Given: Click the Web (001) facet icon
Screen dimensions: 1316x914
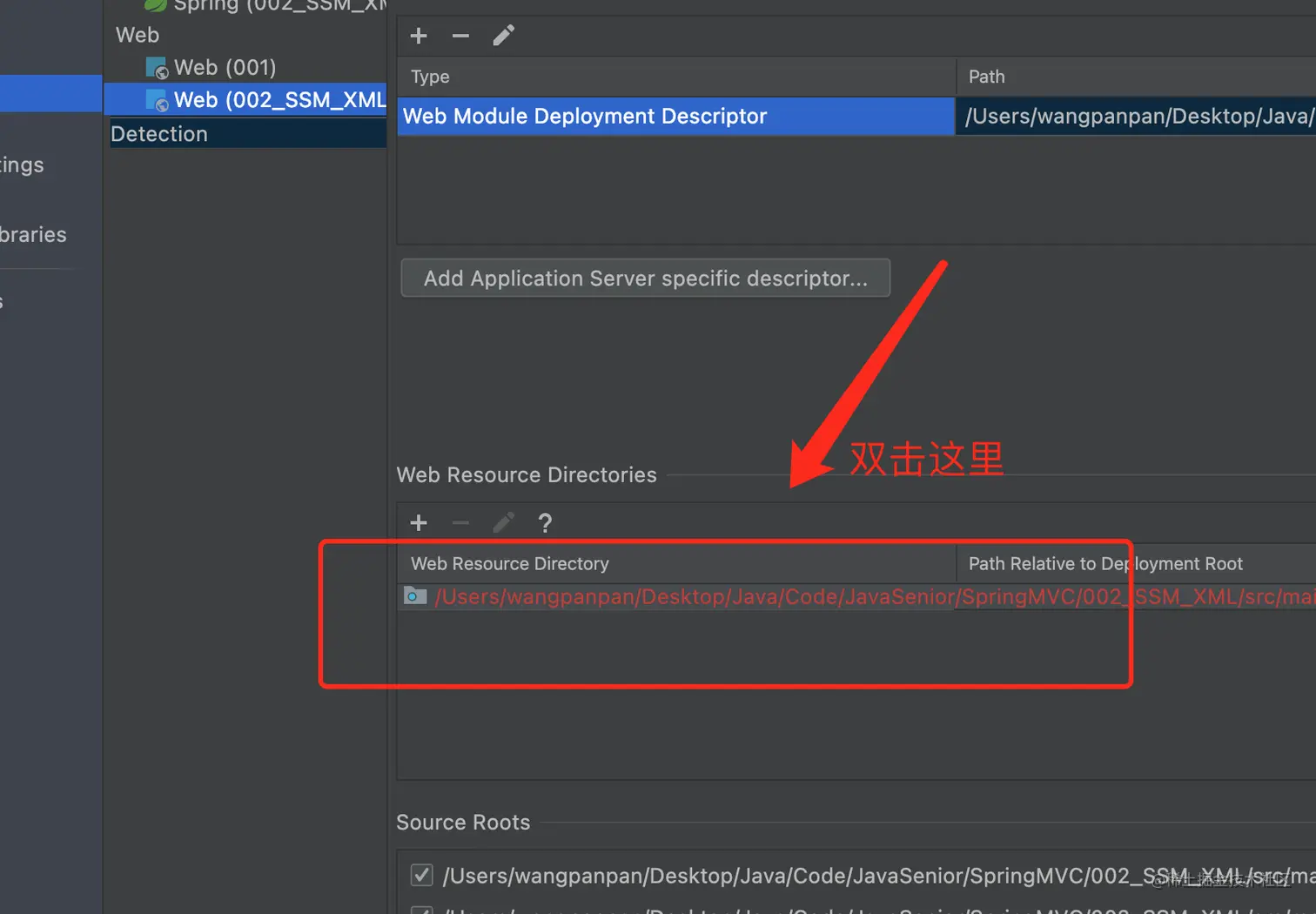Looking at the screenshot, I should (157, 68).
